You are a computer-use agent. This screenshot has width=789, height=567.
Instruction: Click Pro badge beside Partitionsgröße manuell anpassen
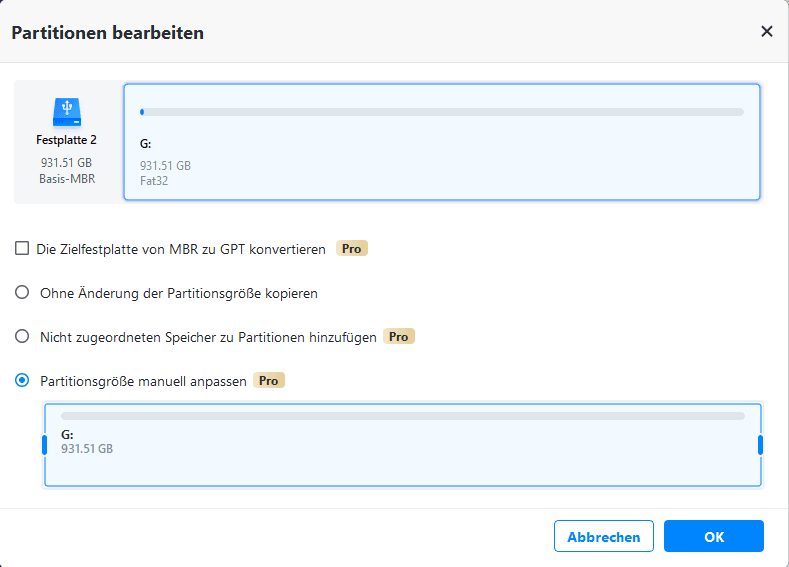(270, 381)
